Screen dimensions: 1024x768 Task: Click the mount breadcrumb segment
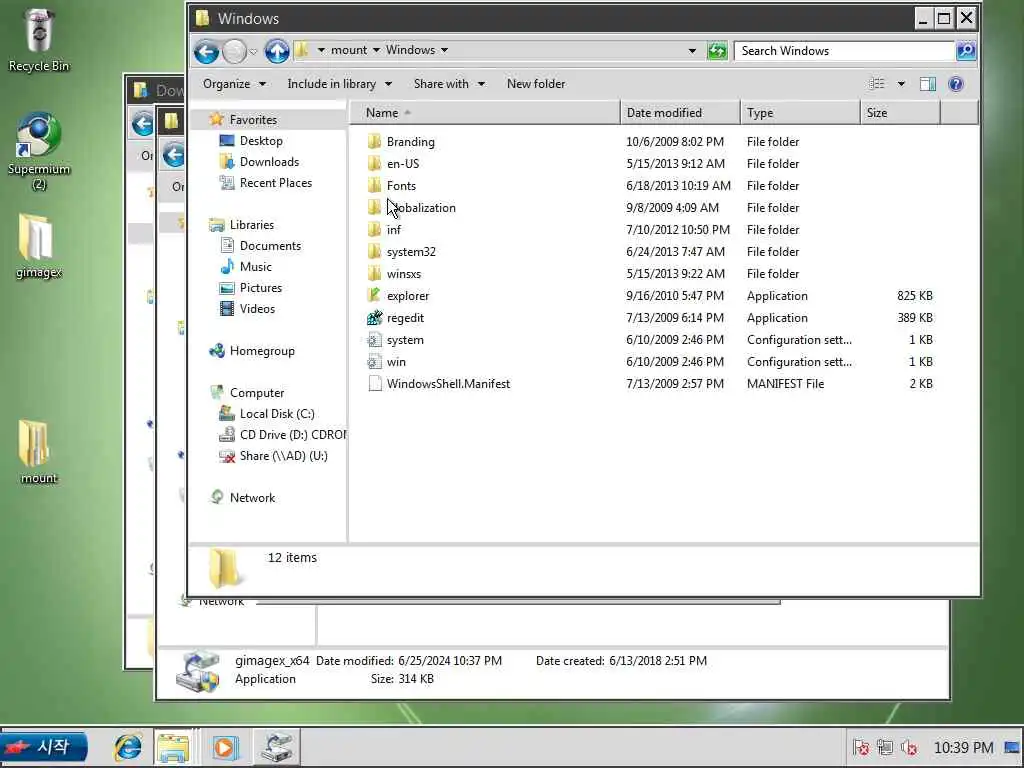point(349,50)
